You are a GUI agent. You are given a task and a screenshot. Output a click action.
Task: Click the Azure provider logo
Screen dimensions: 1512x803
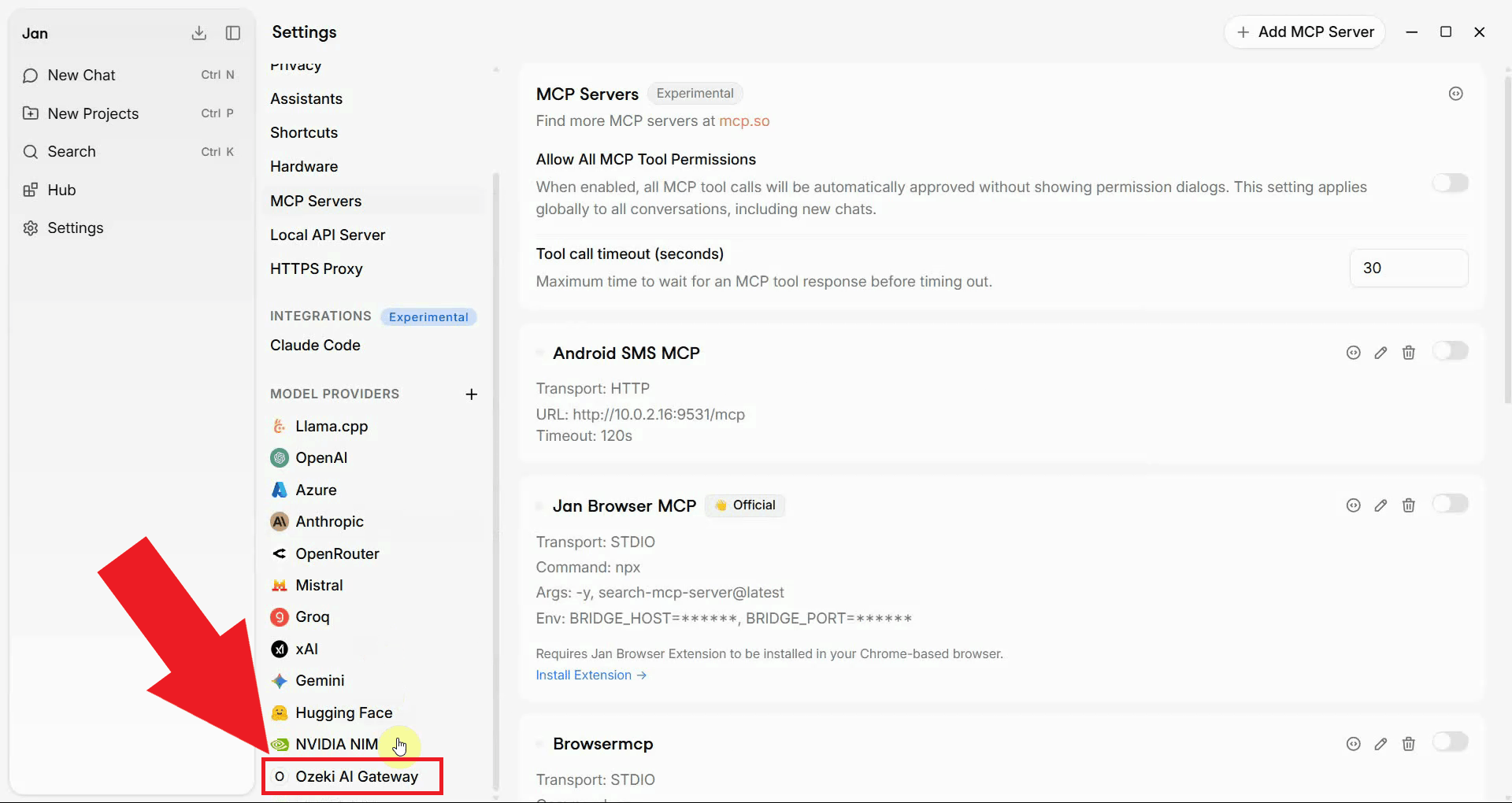[280, 490]
